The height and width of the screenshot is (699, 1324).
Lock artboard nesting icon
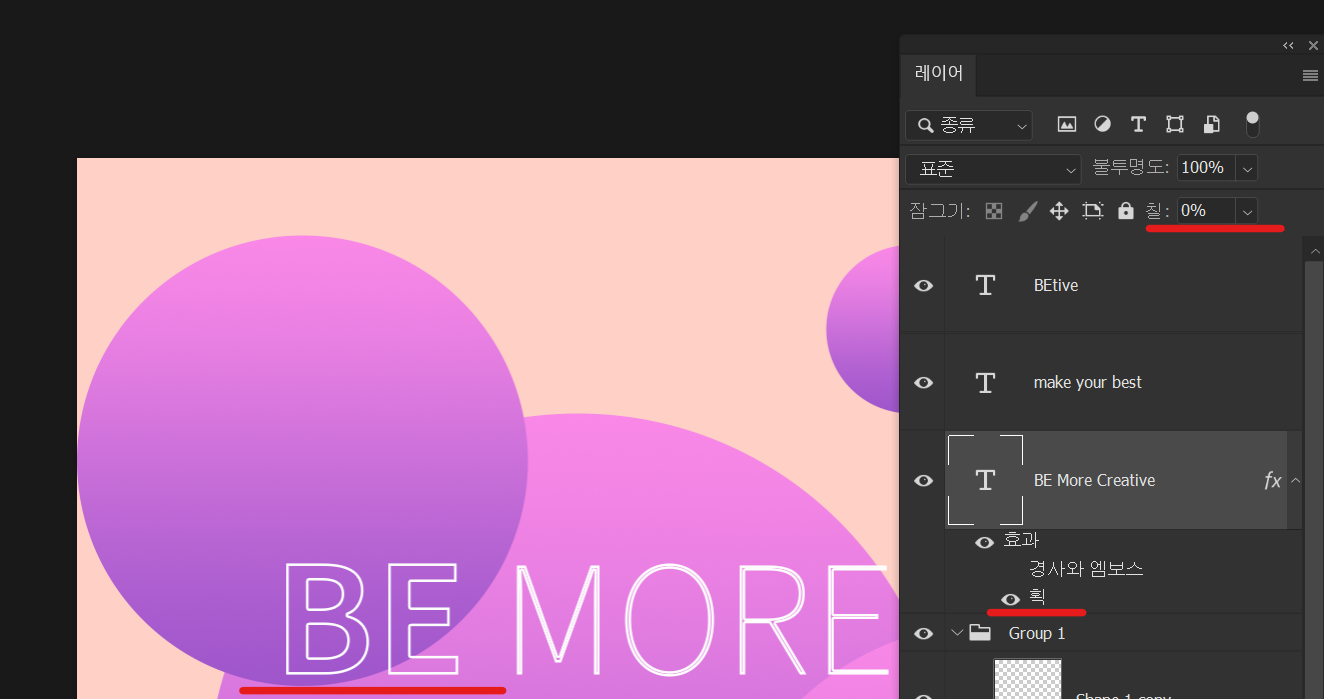[x=1092, y=211]
